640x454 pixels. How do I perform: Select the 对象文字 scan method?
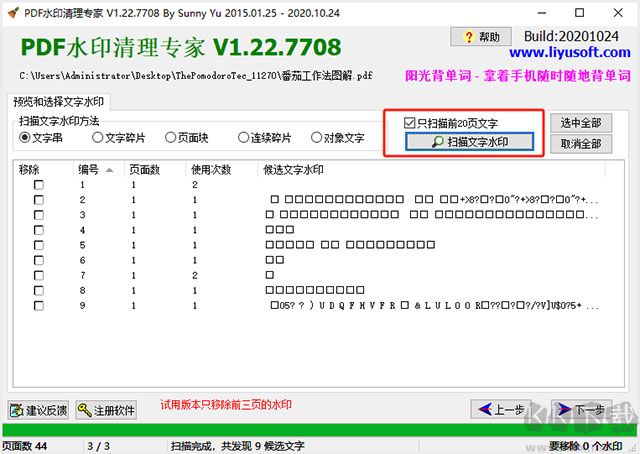click(x=338, y=138)
